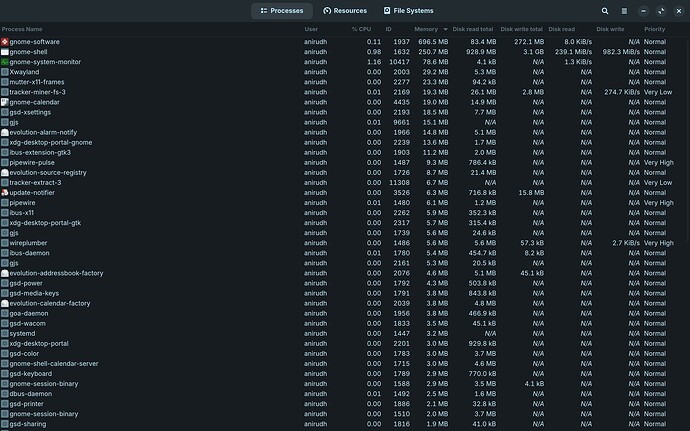Click the wireplumber process icon
Image resolution: width=690 pixels, height=431 pixels.
(x=5, y=243)
